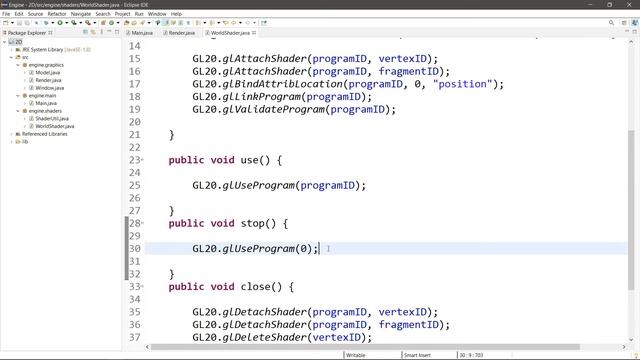Click the Smart Insert status entry

[x=417, y=355]
